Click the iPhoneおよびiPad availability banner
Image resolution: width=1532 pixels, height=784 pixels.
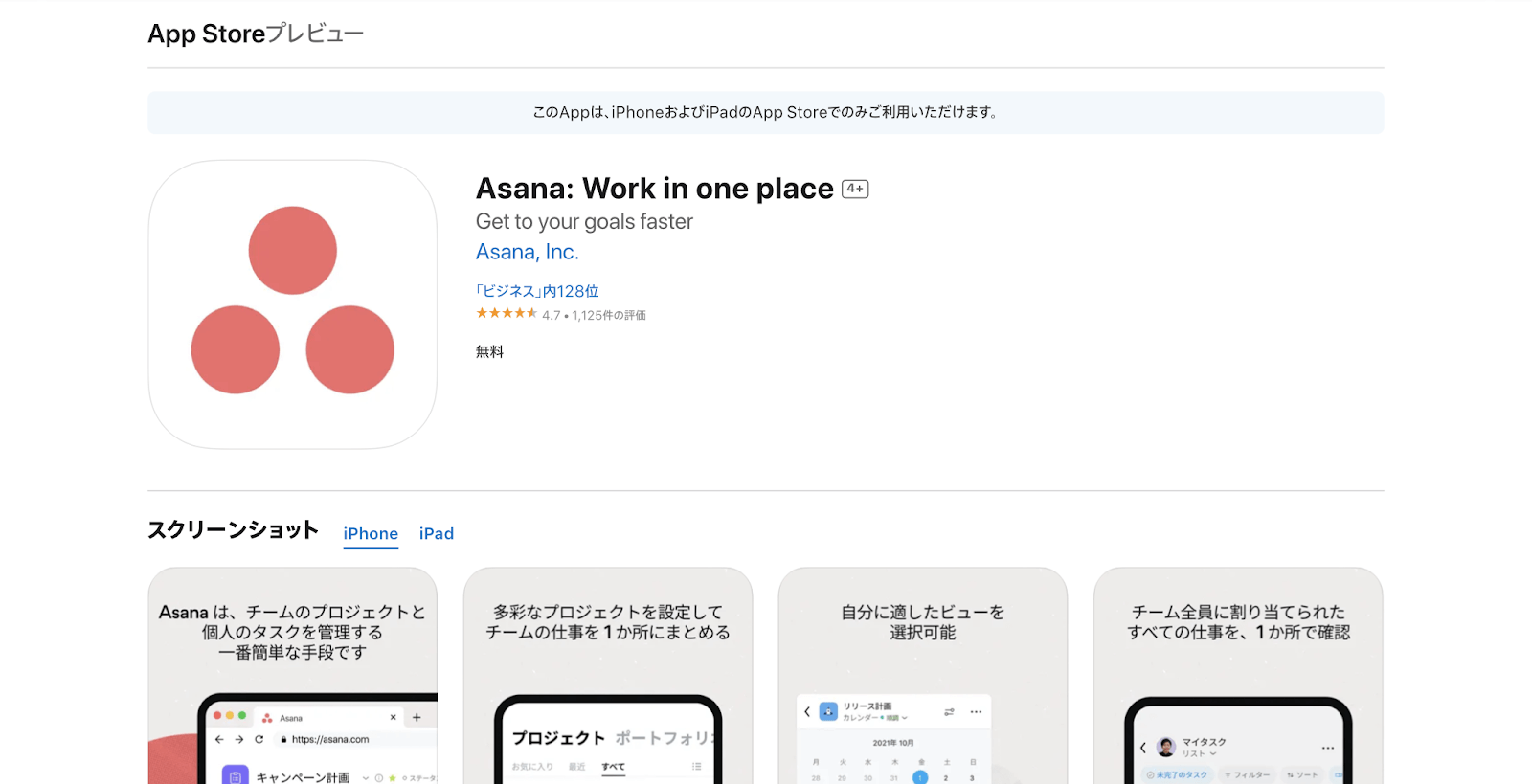pyautogui.click(x=766, y=112)
